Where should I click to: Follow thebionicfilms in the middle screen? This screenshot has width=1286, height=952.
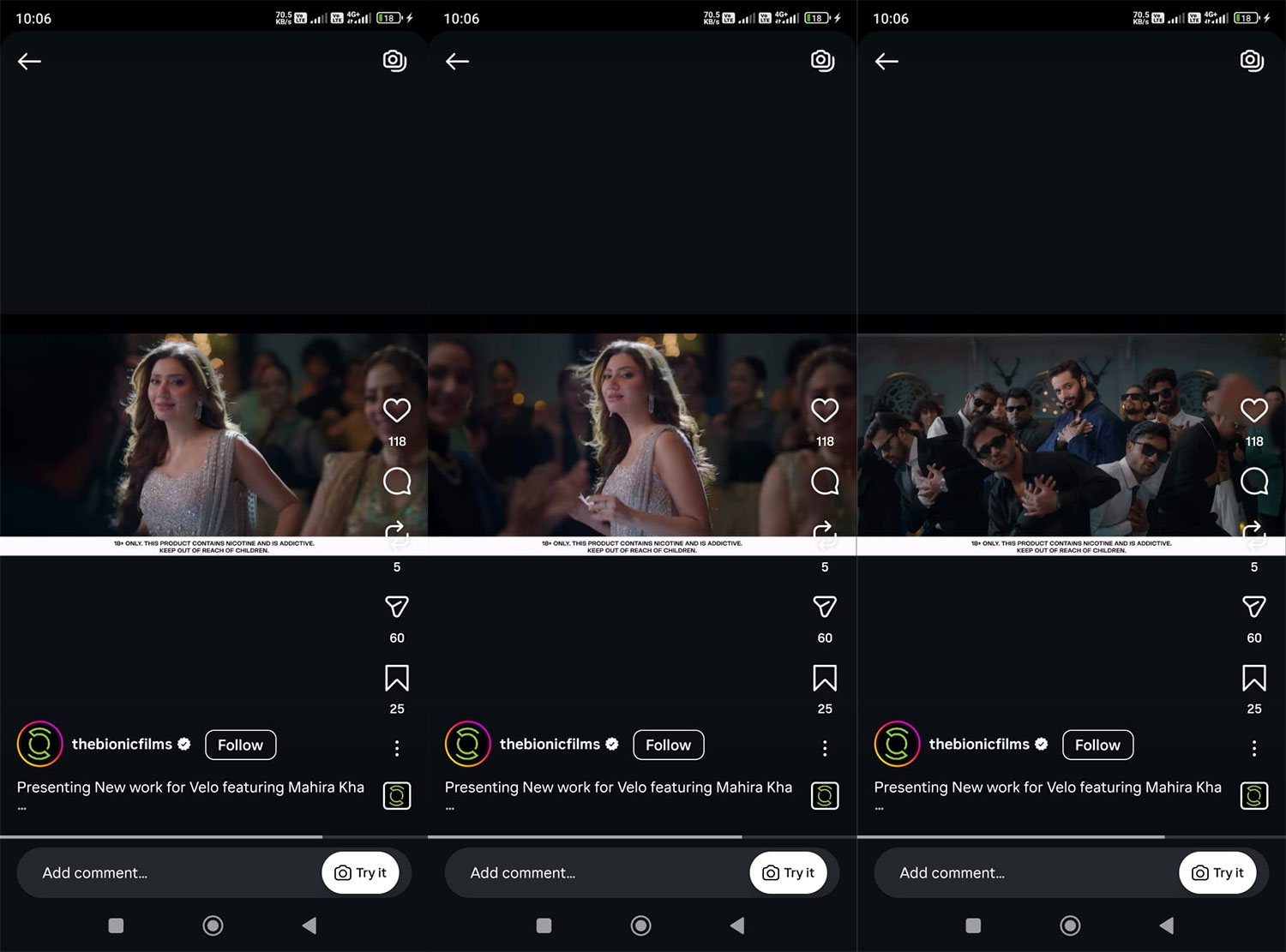click(668, 745)
